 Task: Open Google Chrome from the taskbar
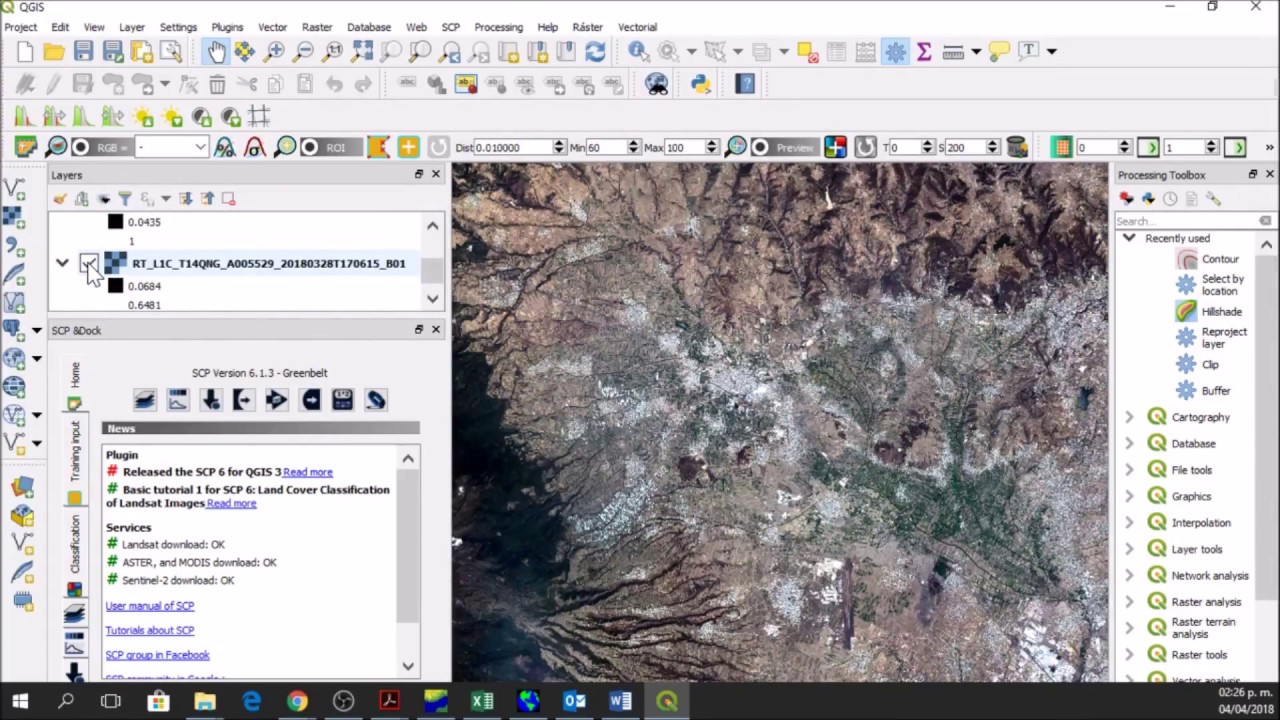(x=297, y=701)
